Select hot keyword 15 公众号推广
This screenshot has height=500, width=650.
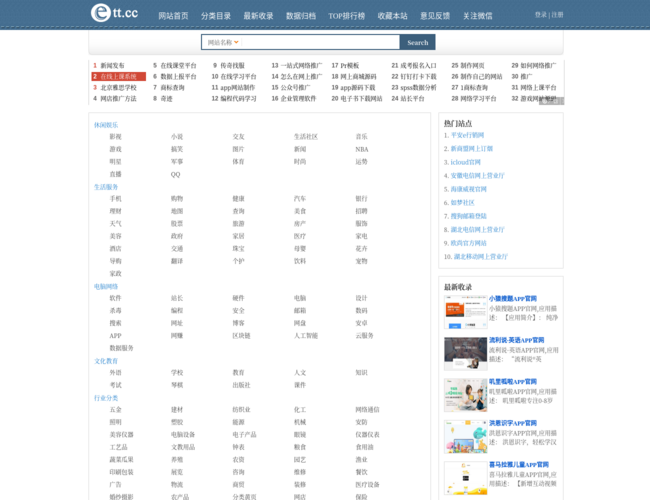[x=296, y=87]
